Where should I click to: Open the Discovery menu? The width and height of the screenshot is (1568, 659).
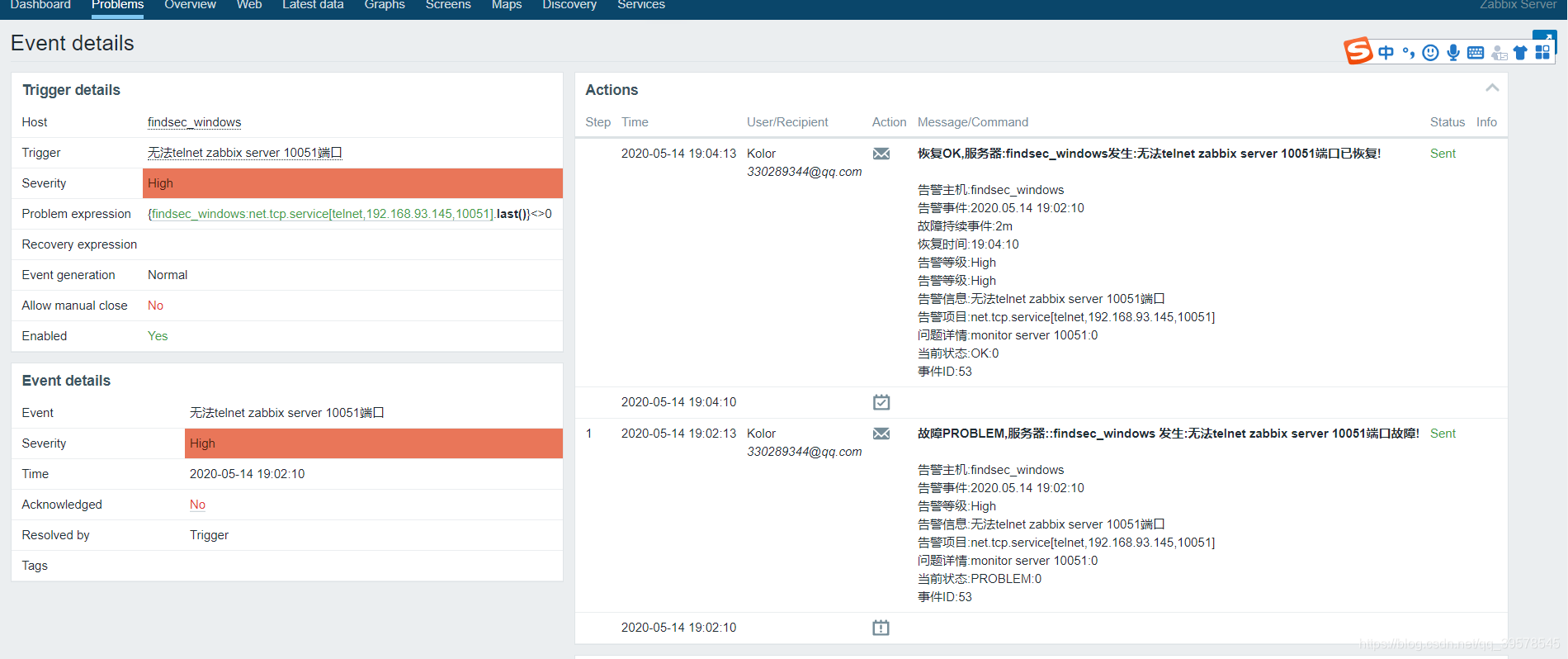coord(569,5)
